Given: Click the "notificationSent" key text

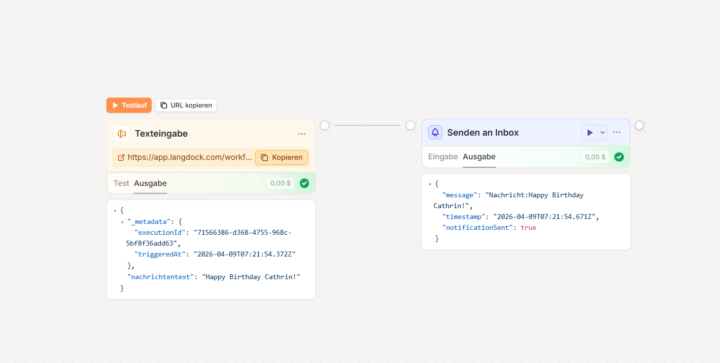Looking at the screenshot, I should coord(477,228).
